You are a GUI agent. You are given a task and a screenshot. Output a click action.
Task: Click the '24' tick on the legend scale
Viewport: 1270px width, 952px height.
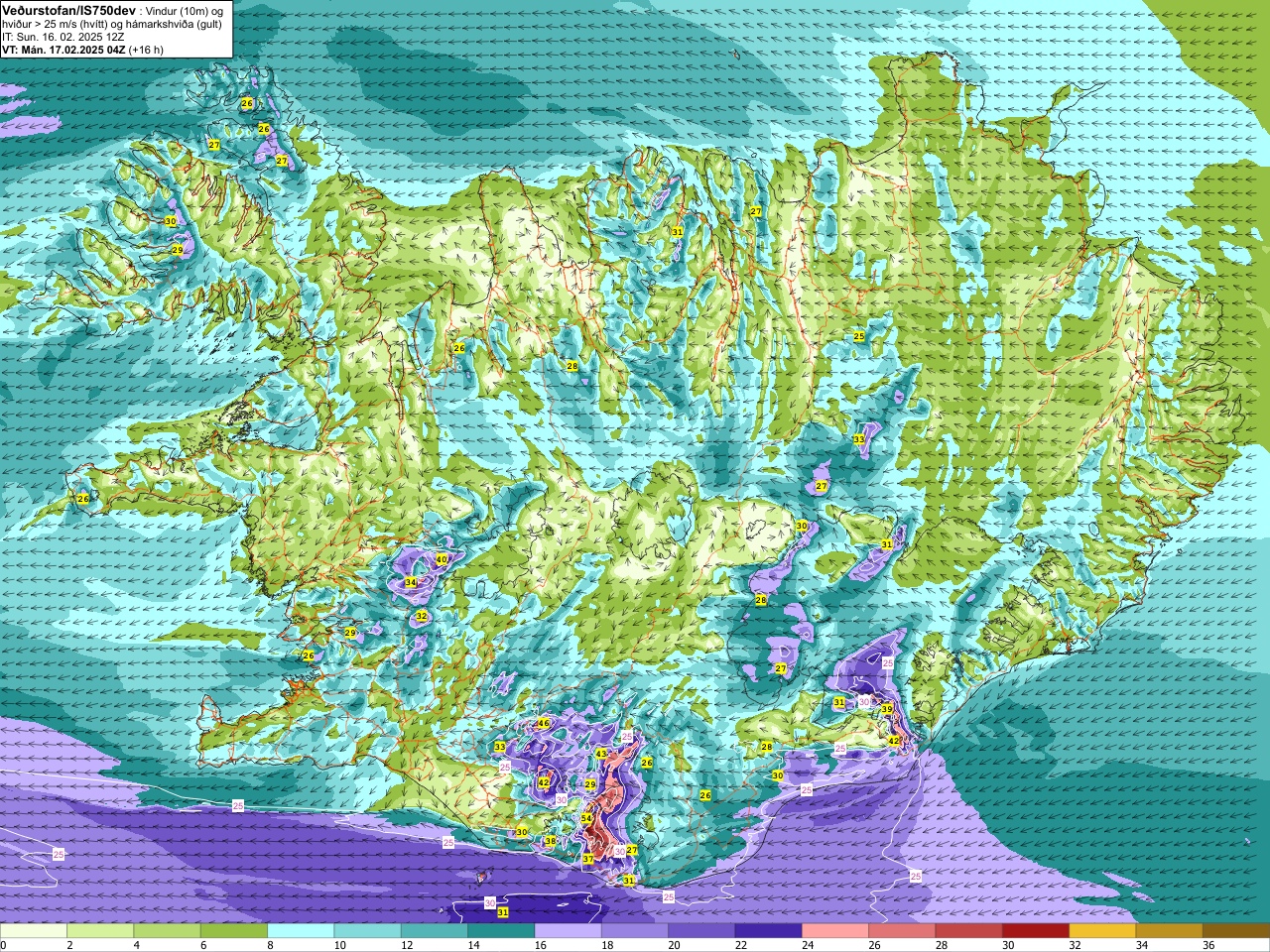tap(809, 945)
